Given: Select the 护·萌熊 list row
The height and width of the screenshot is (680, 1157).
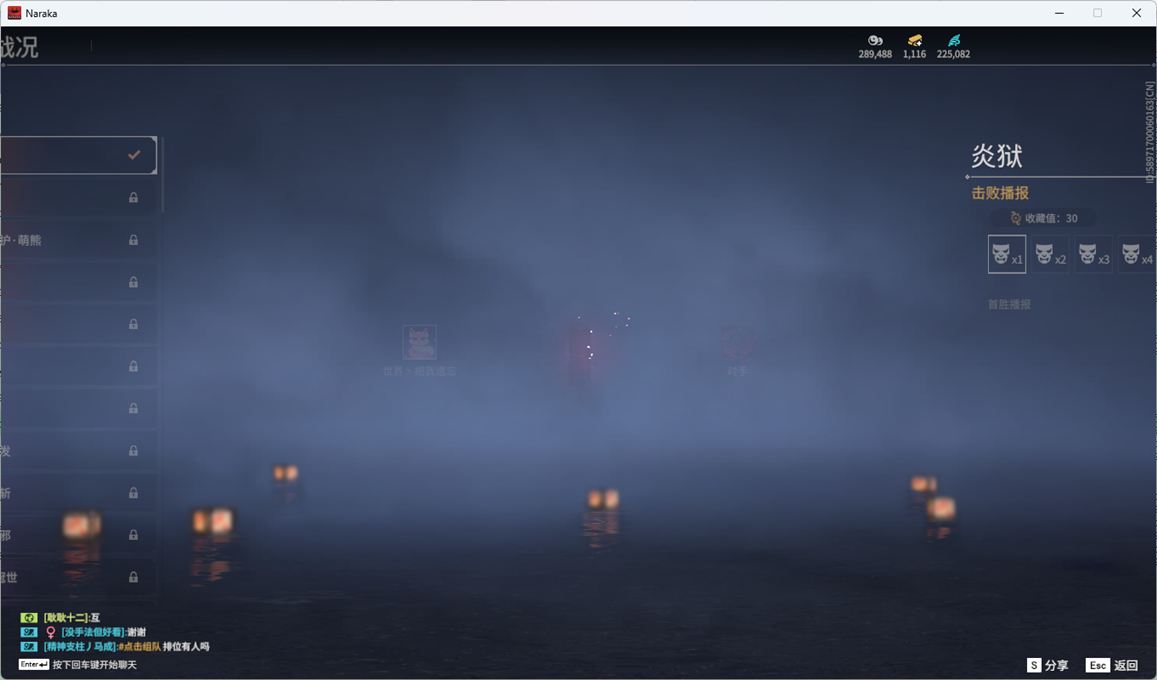Looking at the screenshot, I should pos(77,240).
